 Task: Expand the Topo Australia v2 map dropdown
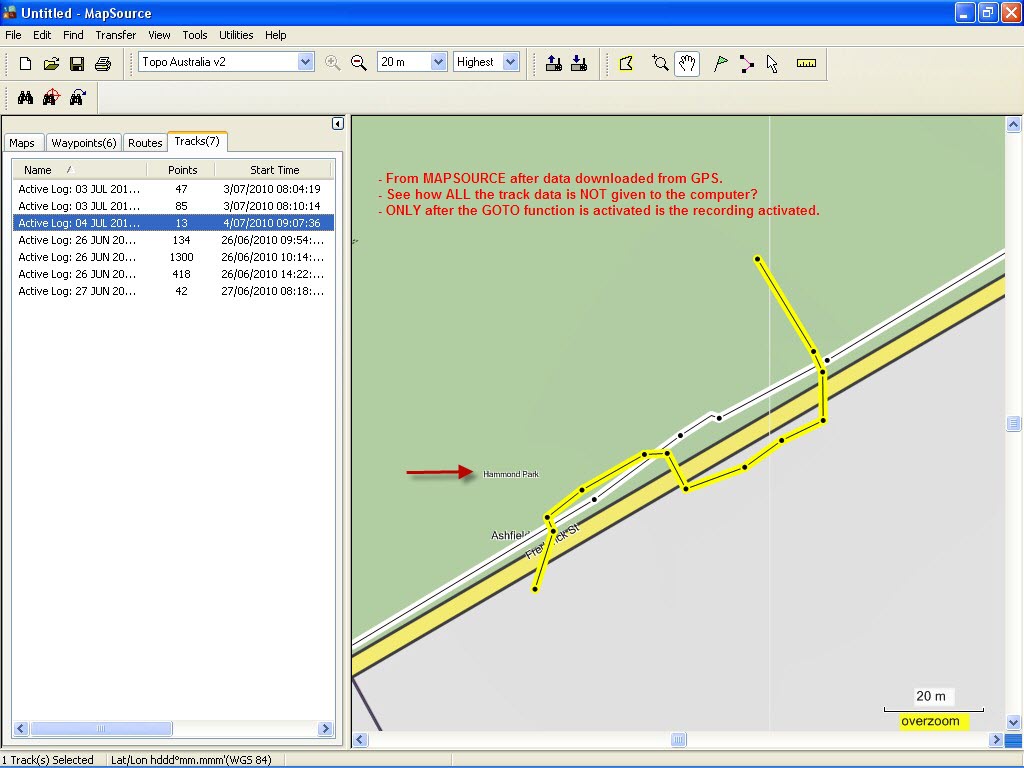pos(305,62)
